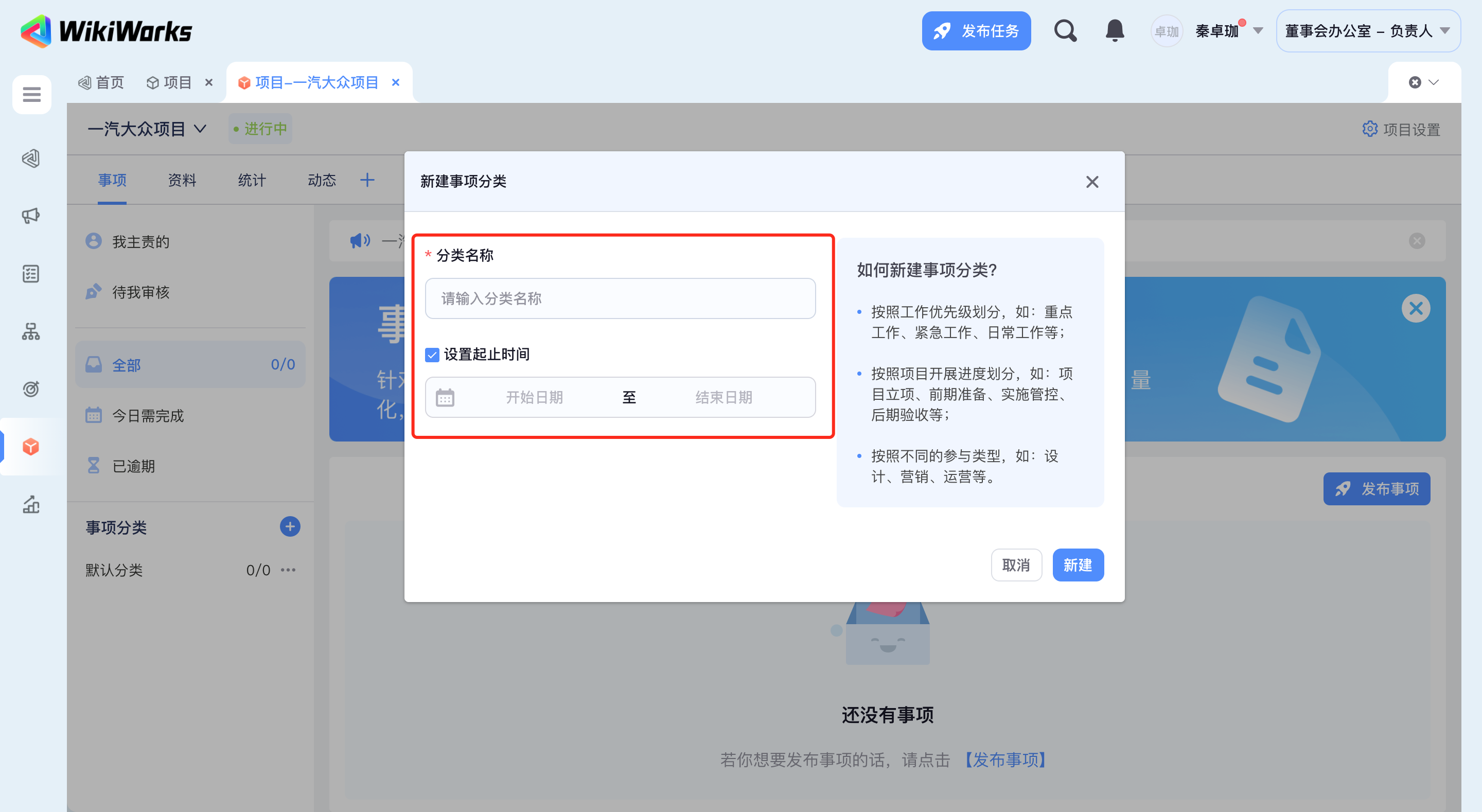Click the 取消 button
Image resolution: width=1482 pixels, height=812 pixels.
1016,564
